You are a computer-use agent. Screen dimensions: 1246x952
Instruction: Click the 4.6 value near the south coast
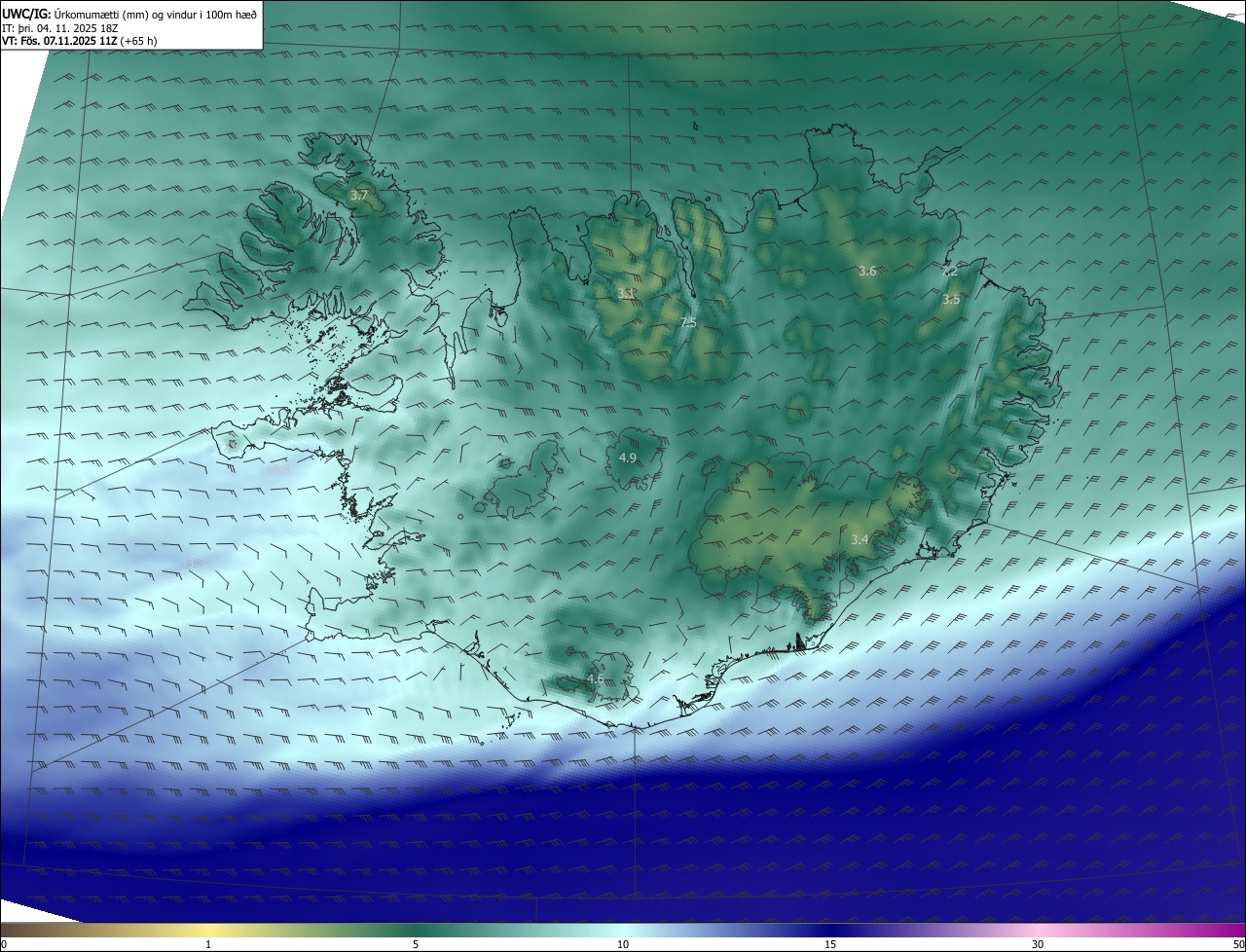coord(596,678)
